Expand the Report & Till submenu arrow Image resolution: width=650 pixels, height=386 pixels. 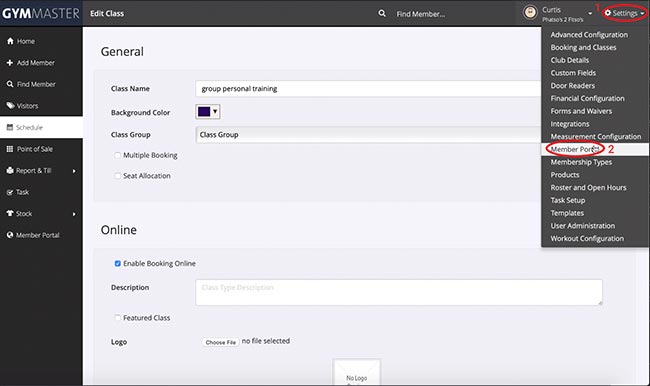74,171
